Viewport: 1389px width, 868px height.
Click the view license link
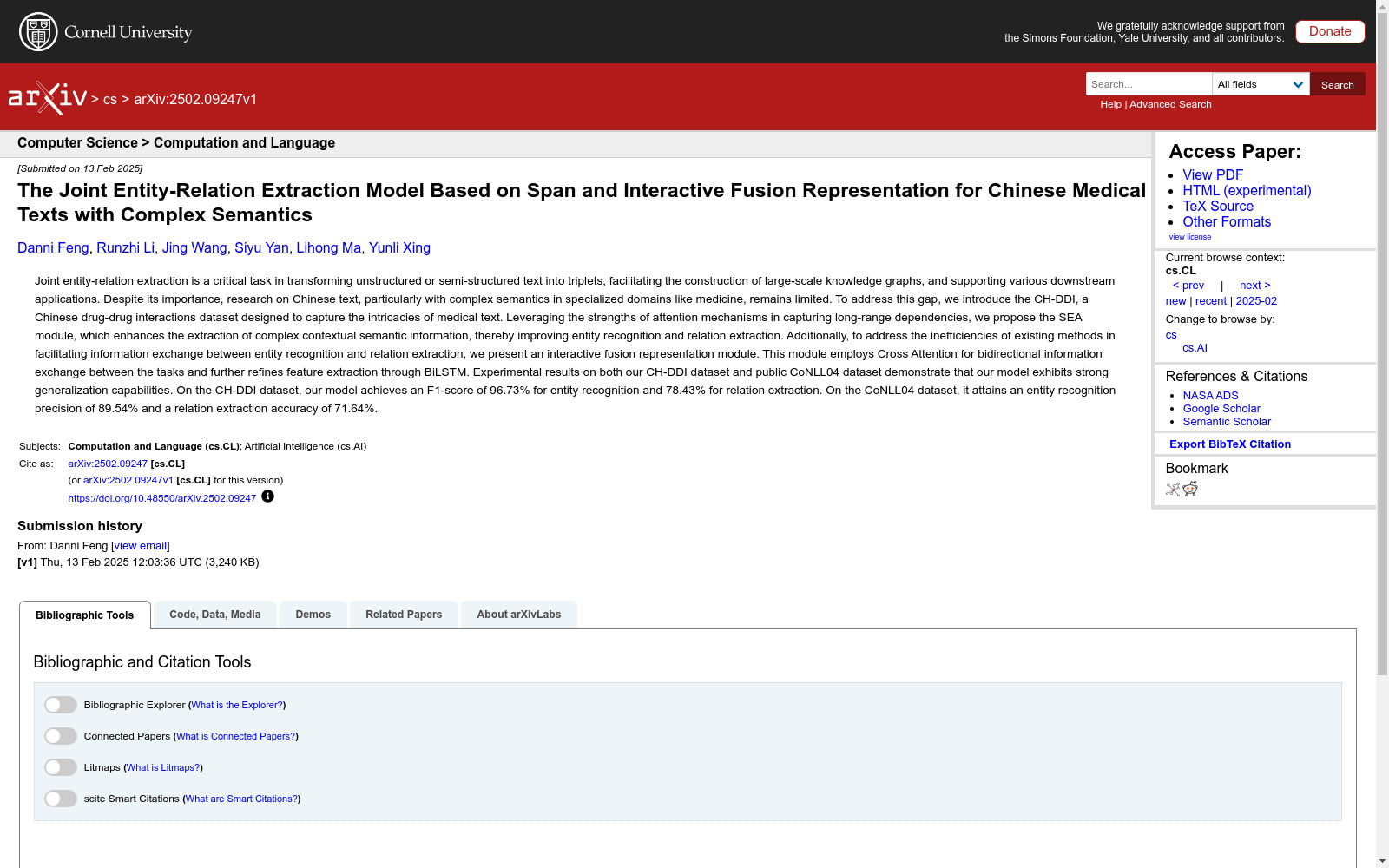point(1190,237)
